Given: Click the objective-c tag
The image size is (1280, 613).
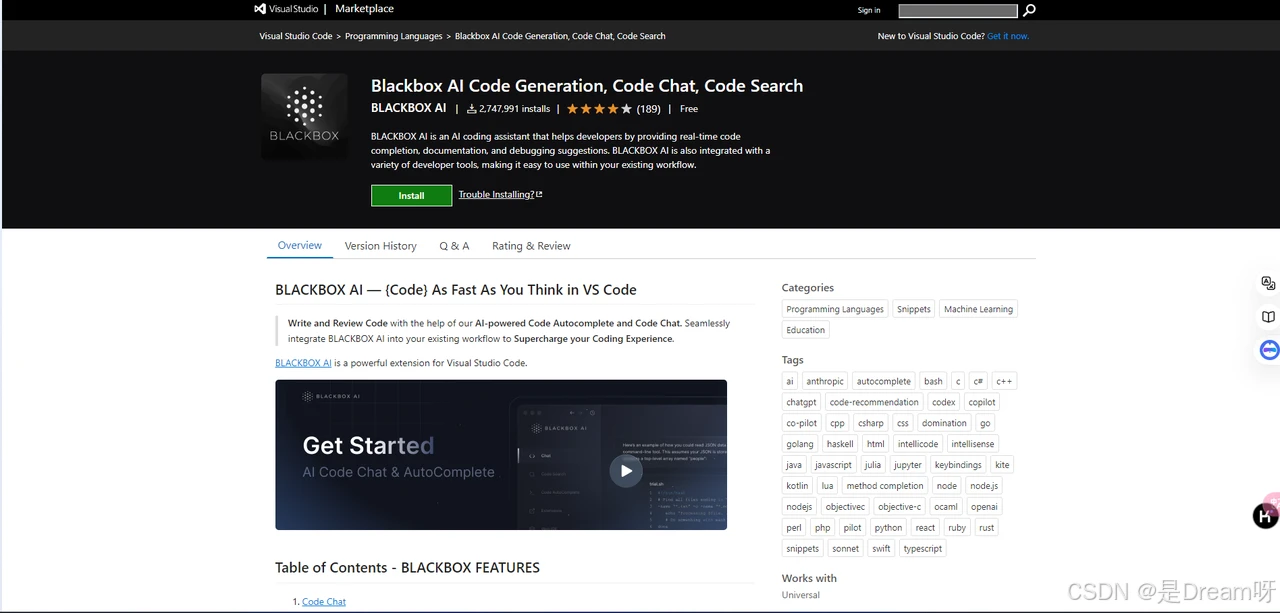Looking at the screenshot, I should tap(899, 507).
